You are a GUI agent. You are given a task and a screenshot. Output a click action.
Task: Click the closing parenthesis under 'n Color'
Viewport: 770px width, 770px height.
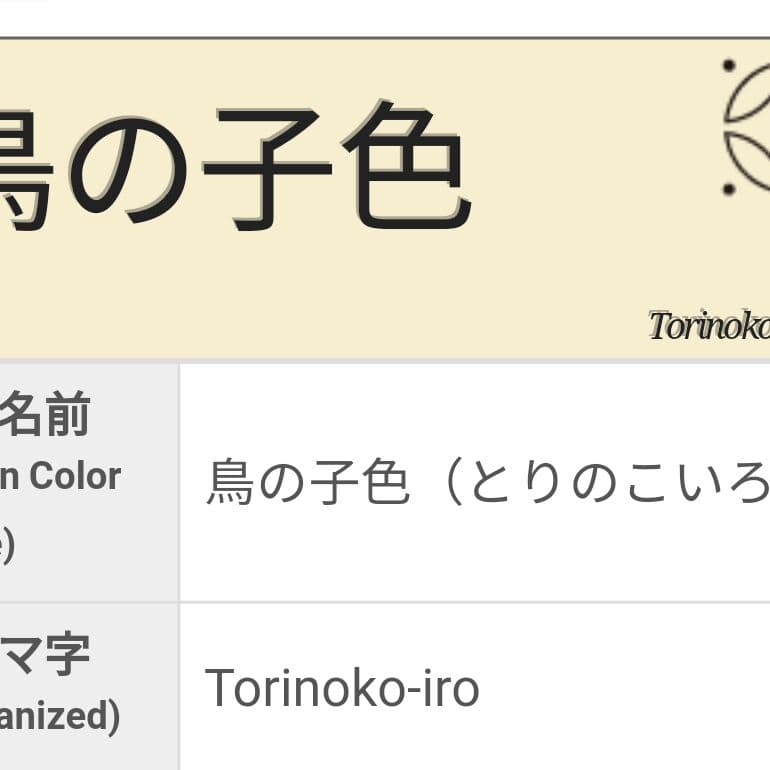coord(7,547)
